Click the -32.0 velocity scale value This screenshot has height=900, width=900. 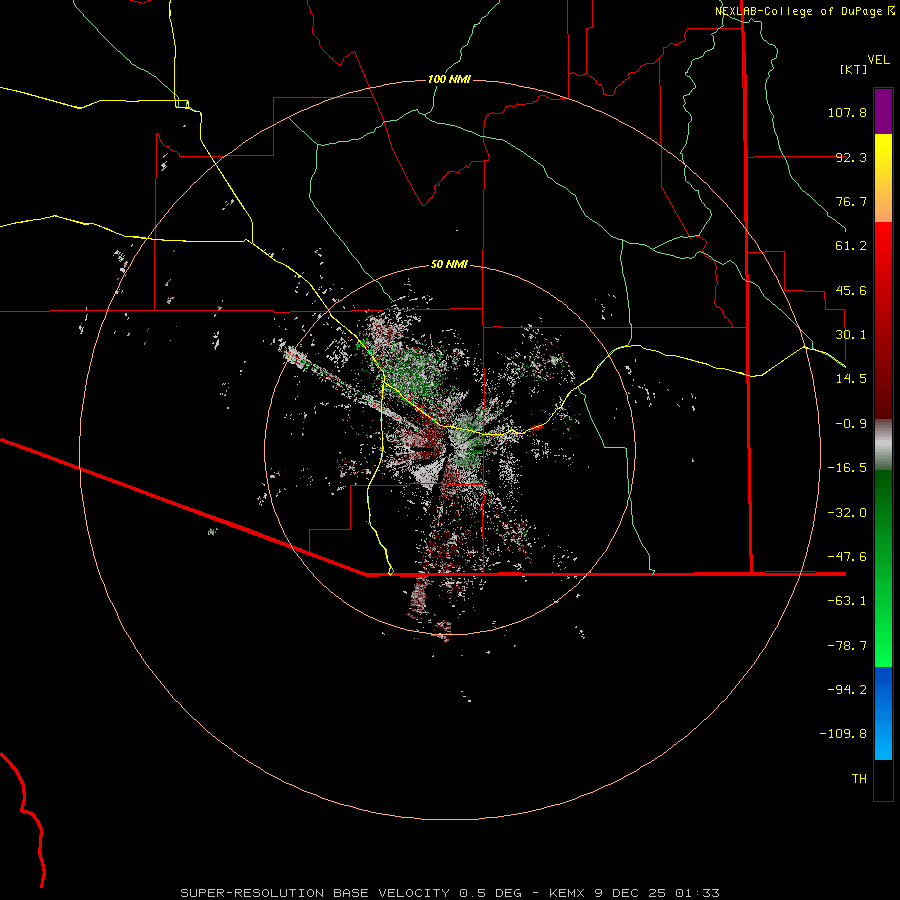coord(847,513)
